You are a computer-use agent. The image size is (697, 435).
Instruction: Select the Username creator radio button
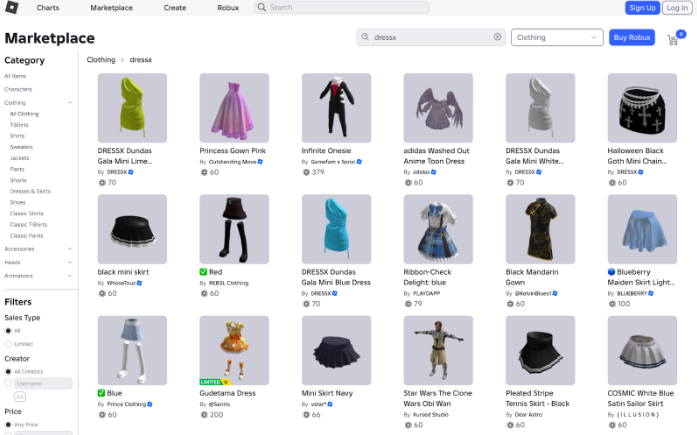coord(8,383)
